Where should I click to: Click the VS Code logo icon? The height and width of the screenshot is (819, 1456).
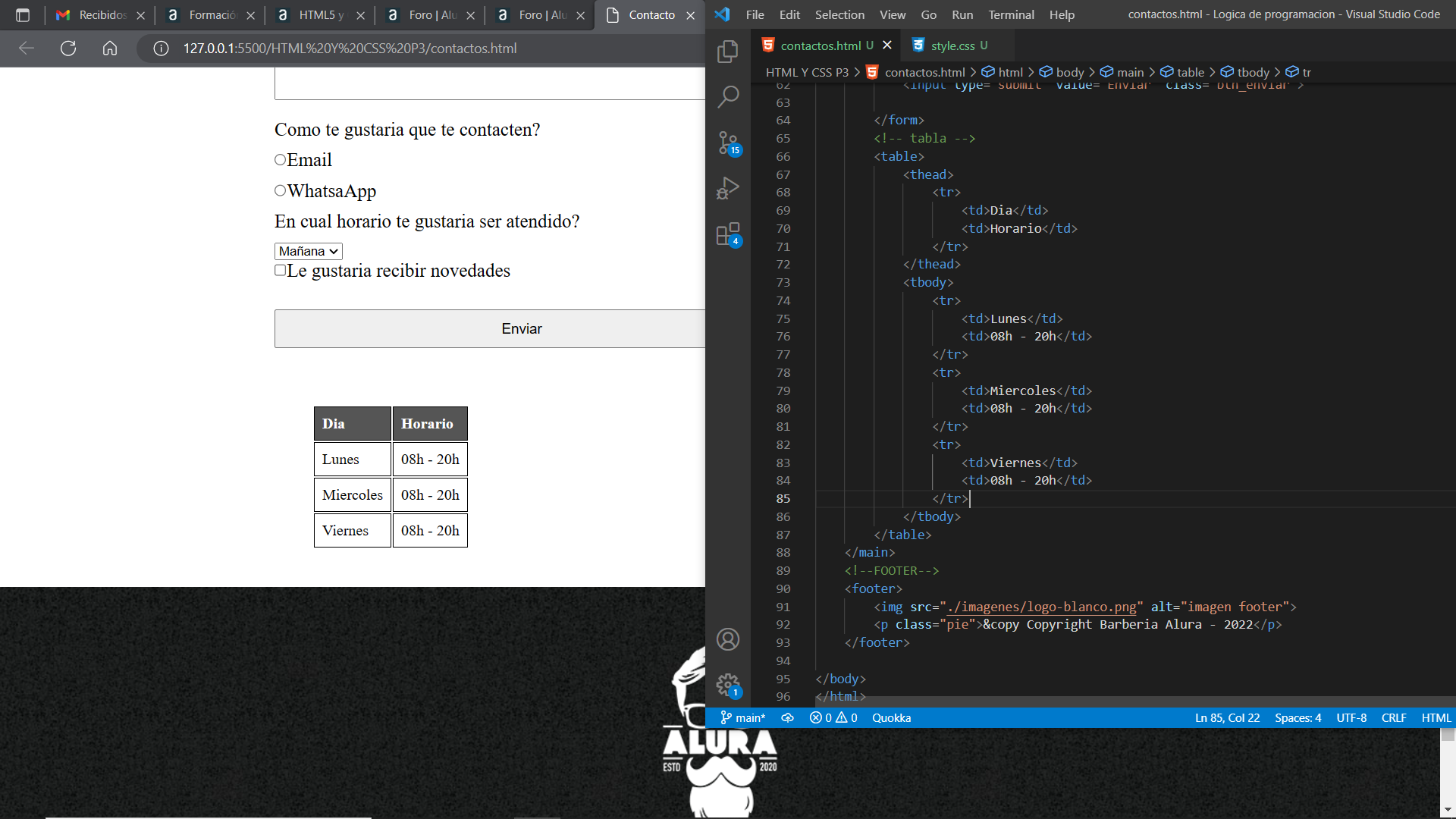point(722,14)
